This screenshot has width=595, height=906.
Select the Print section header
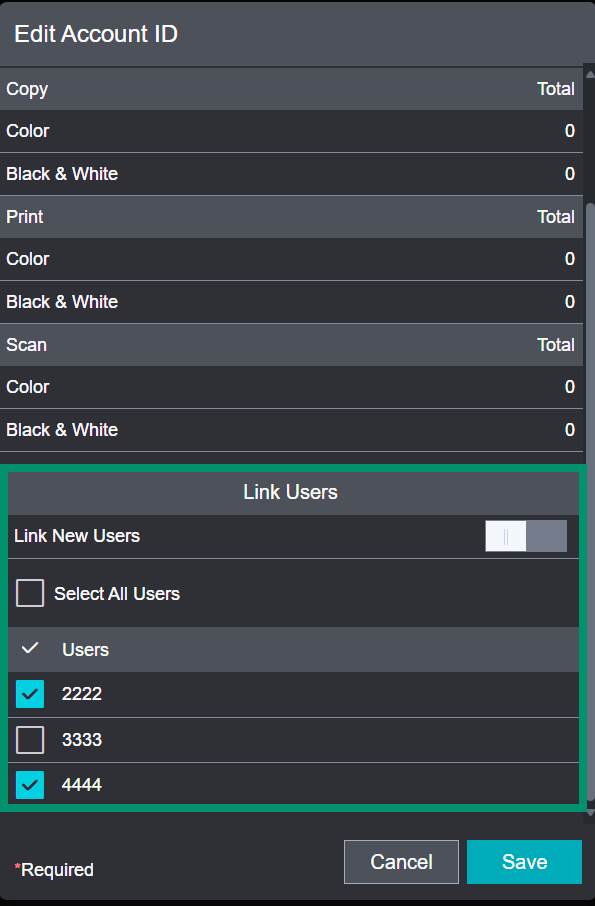(x=291, y=217)
